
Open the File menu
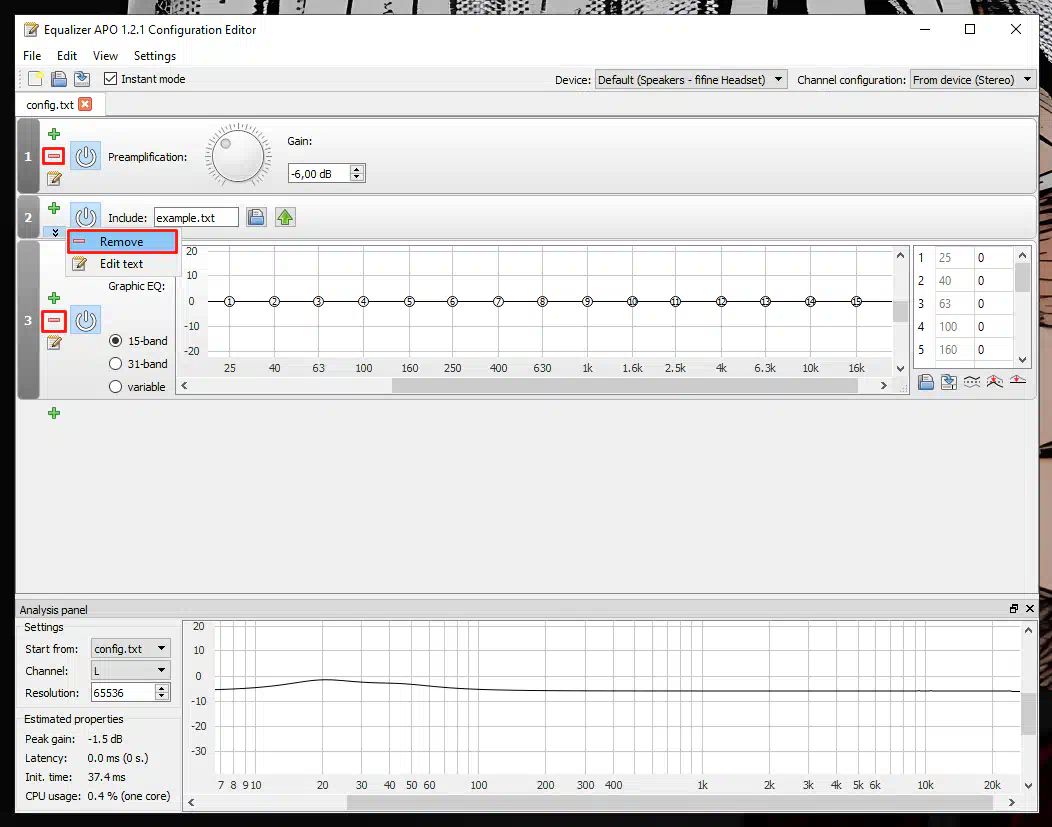coord(32,56)
